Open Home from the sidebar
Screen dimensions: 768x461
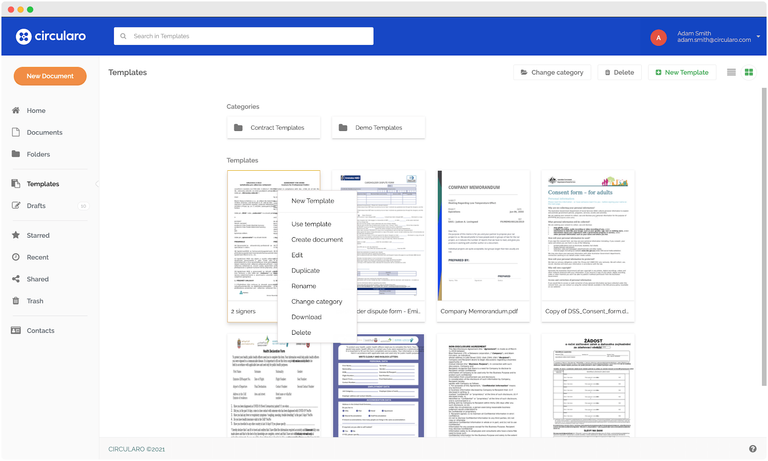[35, 111]
